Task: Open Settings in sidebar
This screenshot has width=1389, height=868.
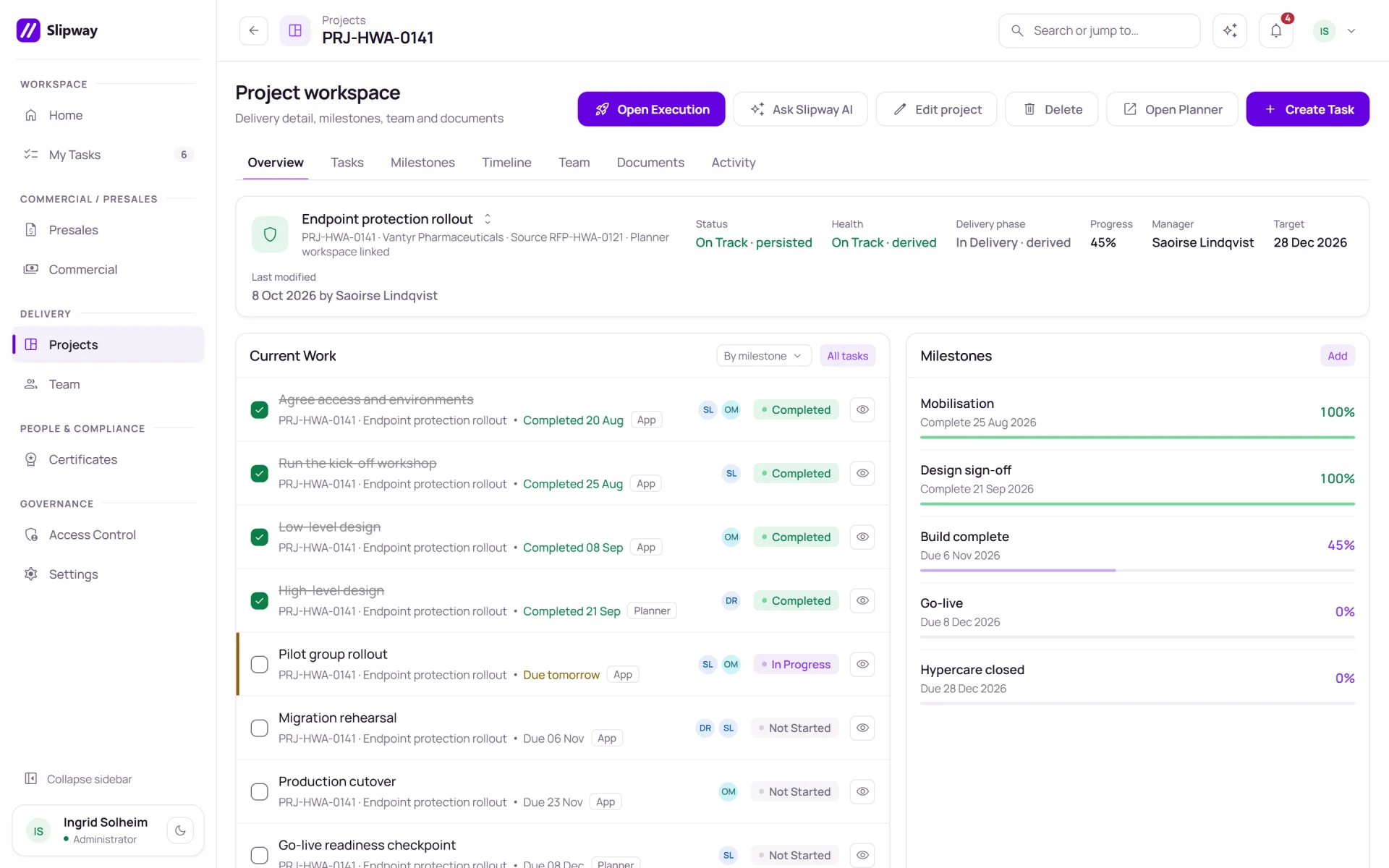Action: [x=109, y=574]
